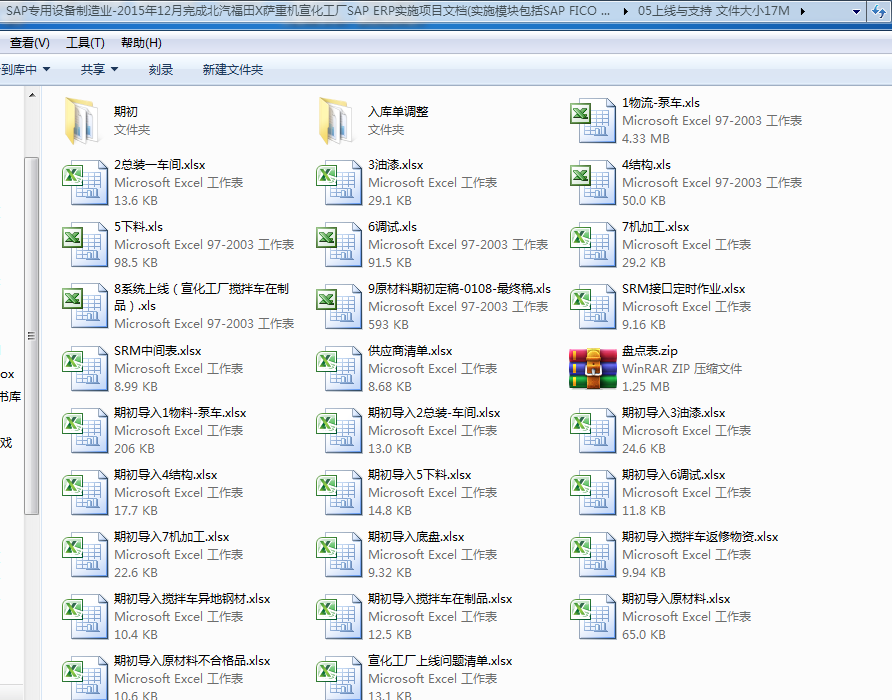Open the 工具(T) menu
Image resolution: width=892 pixels, height=700 pixels.
tap(85, 43)
